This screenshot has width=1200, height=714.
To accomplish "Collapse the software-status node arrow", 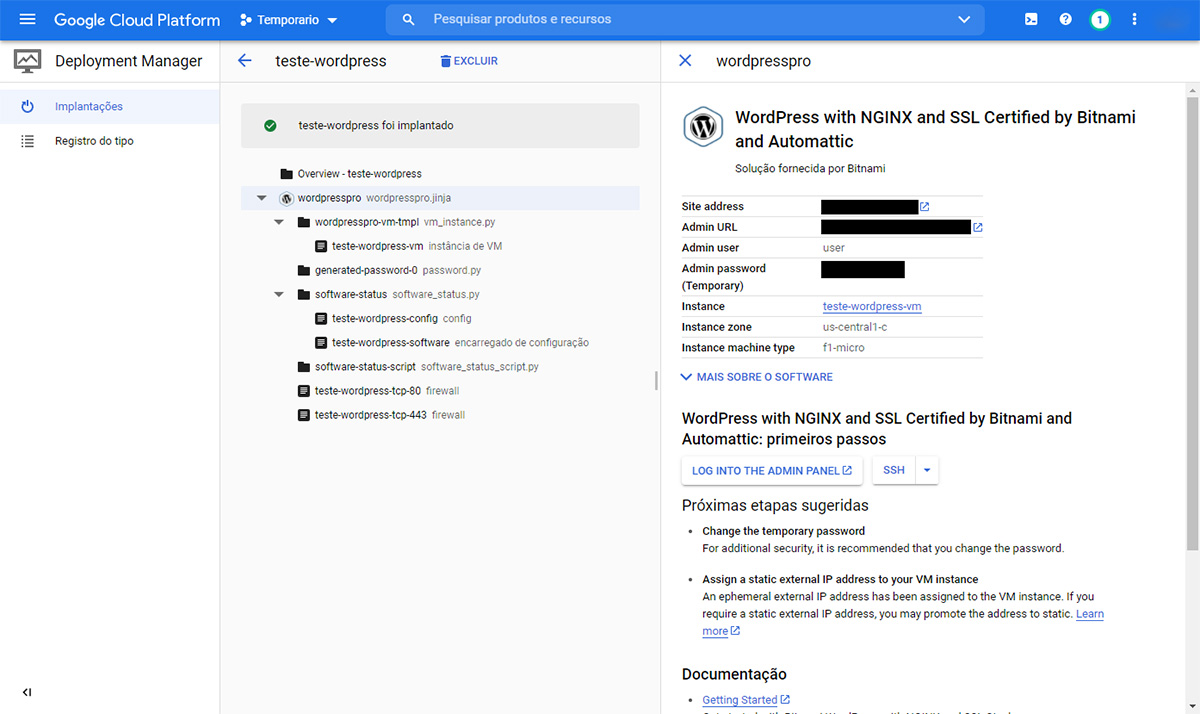I will click(279, 294).
